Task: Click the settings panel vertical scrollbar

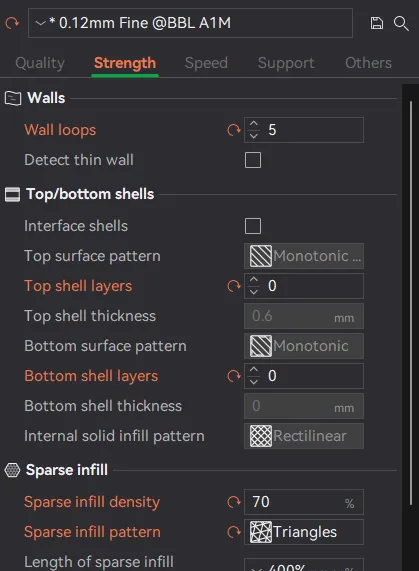Action: [411, 302]
